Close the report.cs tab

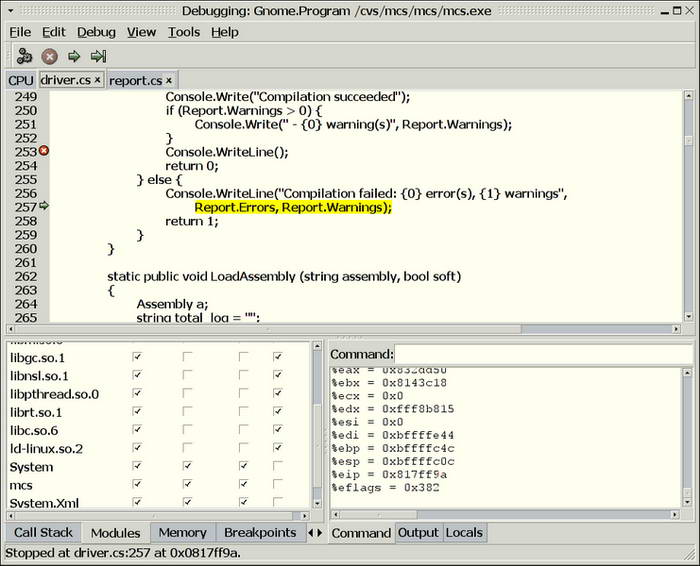tap(169, 81)
